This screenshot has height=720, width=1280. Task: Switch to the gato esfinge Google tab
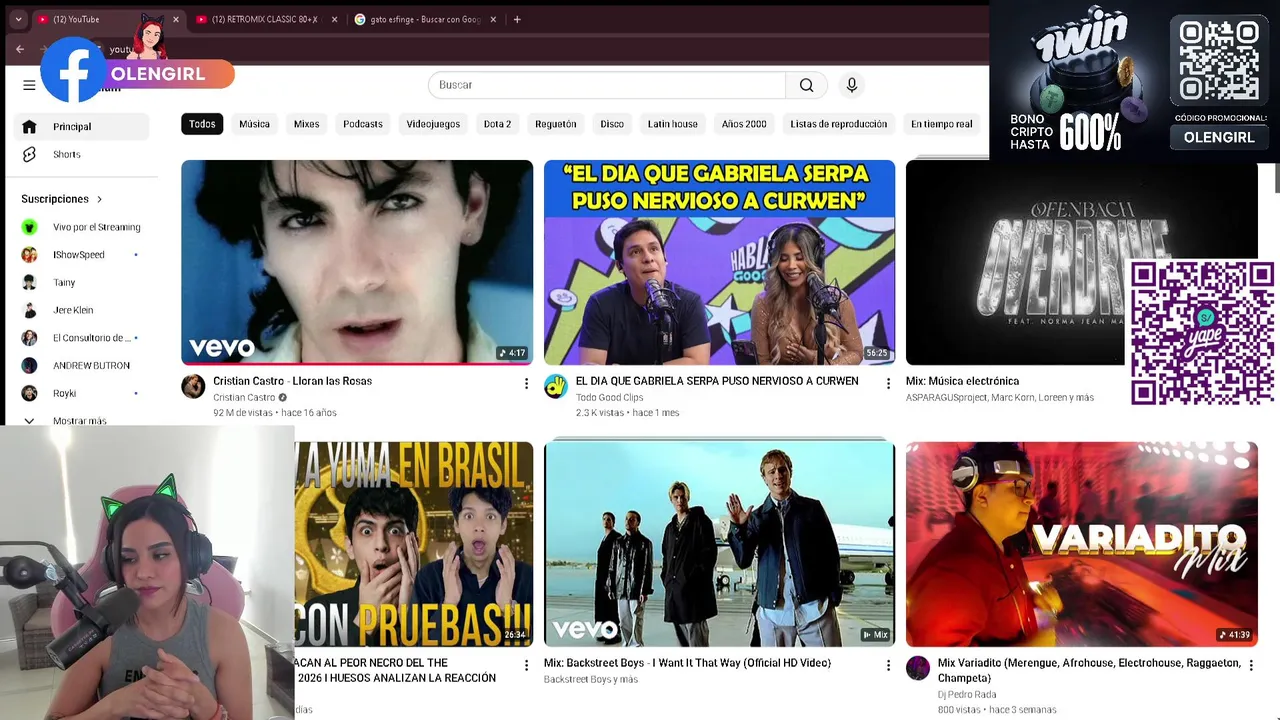click(426, 19)
